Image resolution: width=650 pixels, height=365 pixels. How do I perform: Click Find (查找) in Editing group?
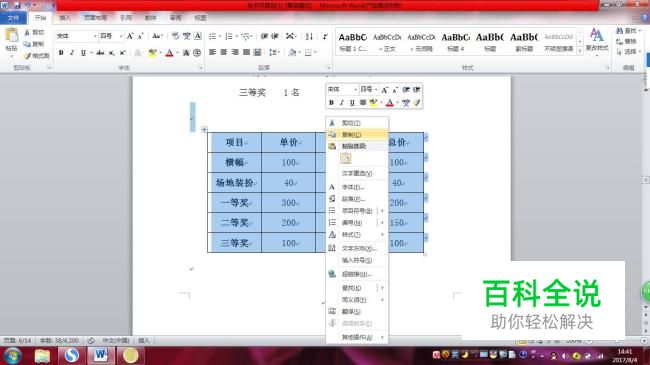click(x=627, y=31)
